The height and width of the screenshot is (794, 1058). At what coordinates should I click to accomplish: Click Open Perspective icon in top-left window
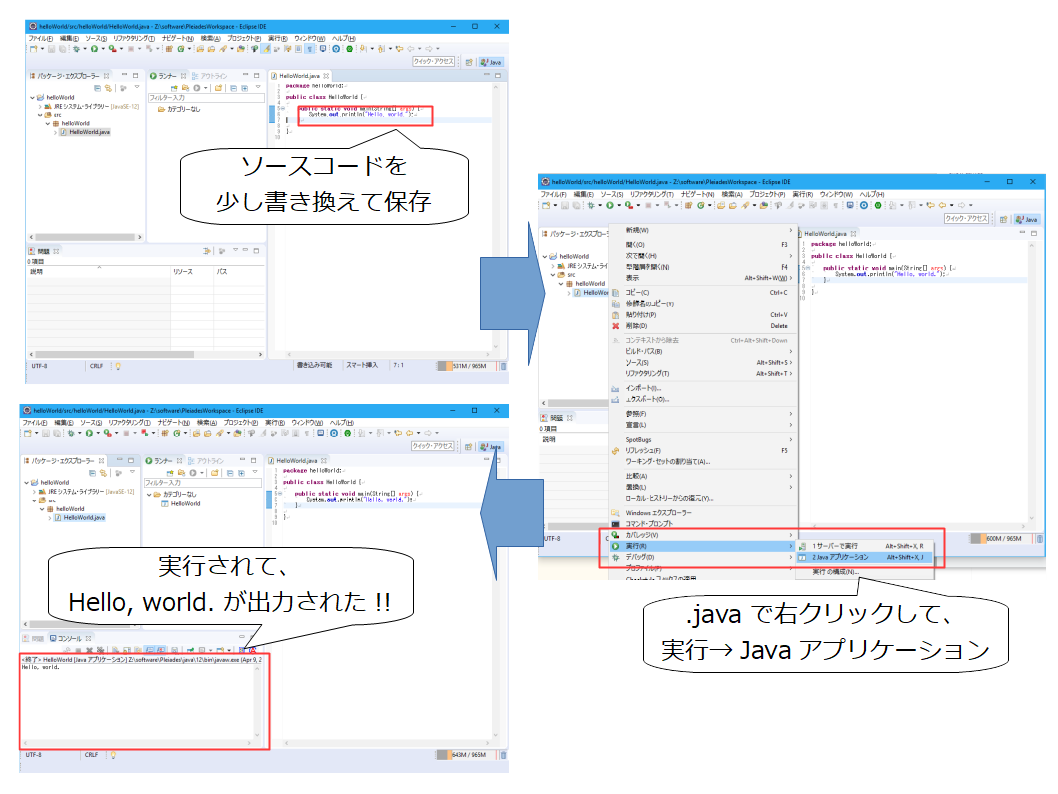(x=469, y=62)
